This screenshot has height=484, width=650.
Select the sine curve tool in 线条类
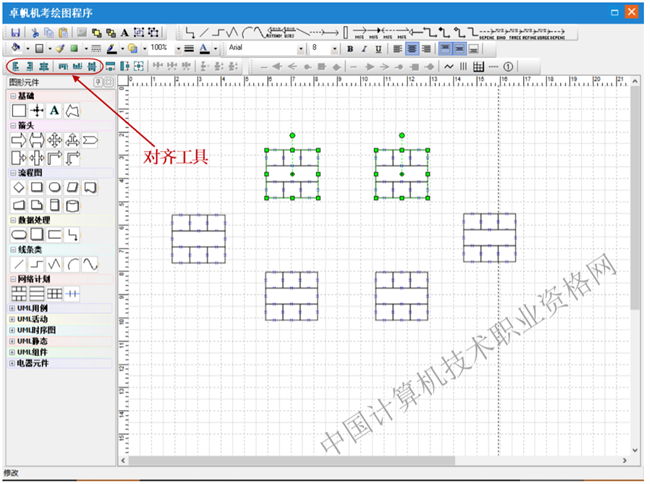[x=90, y=264]
